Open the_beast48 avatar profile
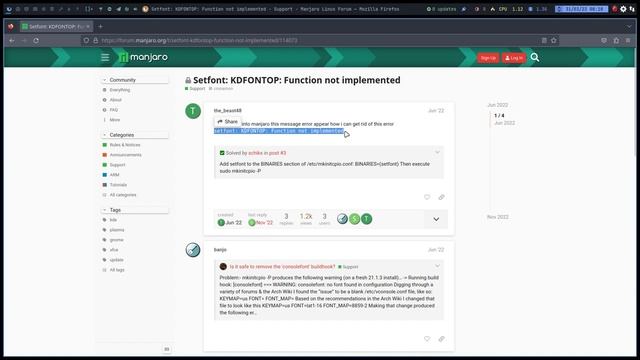Viewport: 640px width, 360px height. coord(193,111)
